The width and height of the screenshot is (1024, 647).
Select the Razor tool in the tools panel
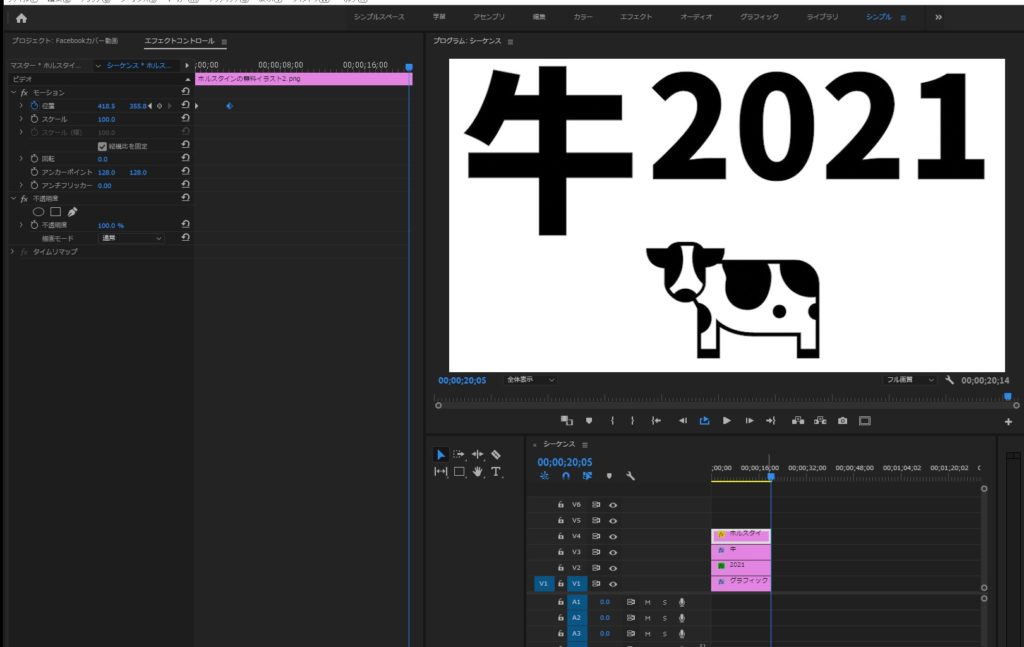tap(496, 454)
